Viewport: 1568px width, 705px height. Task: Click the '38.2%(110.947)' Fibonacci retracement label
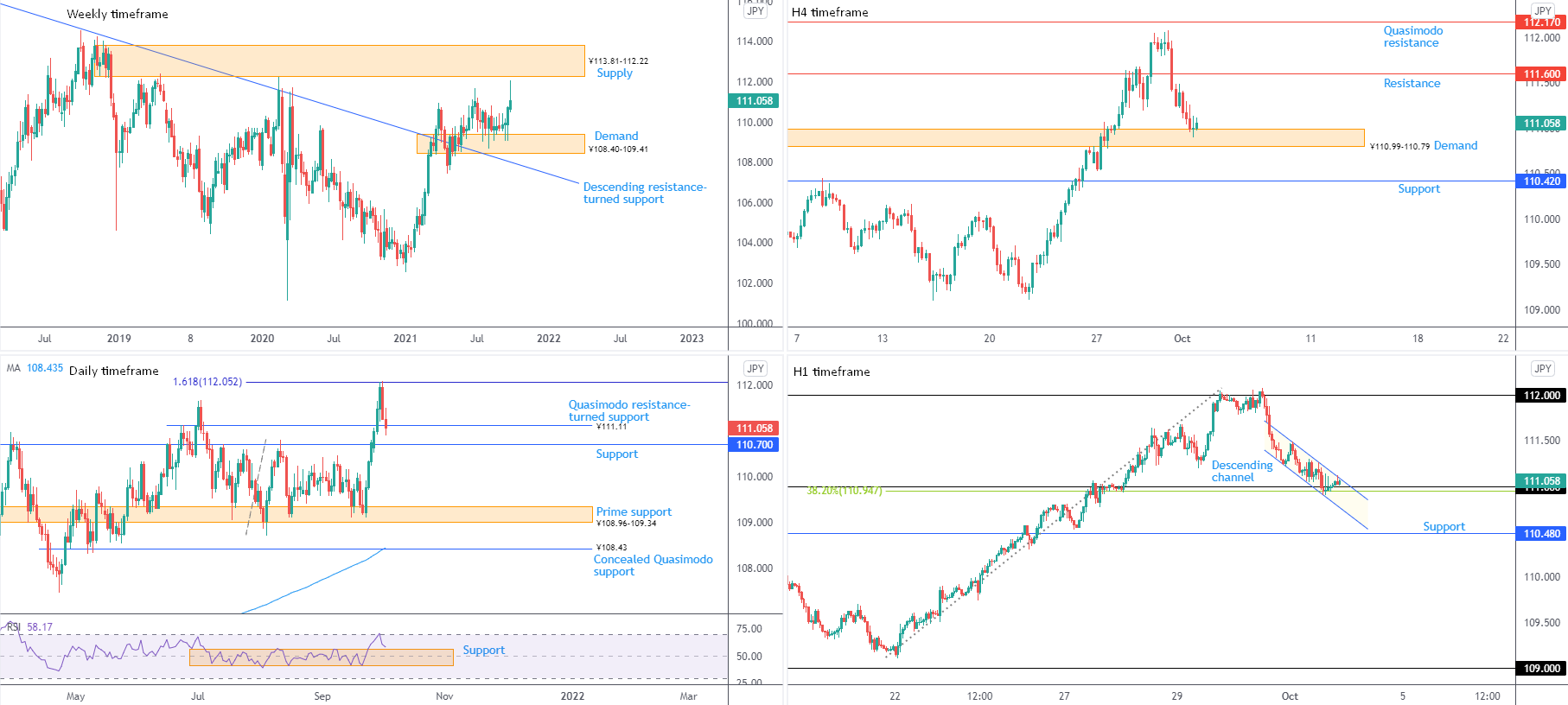pos(845,490)
